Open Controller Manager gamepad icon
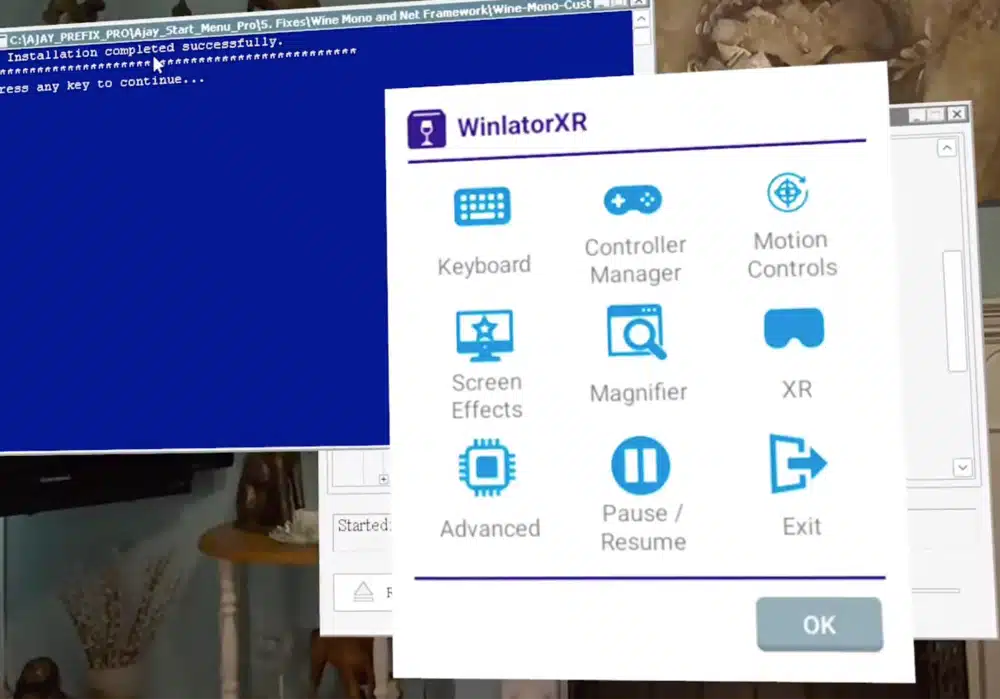This screenshot has width=1000, height=699. (x=633, y=200)
